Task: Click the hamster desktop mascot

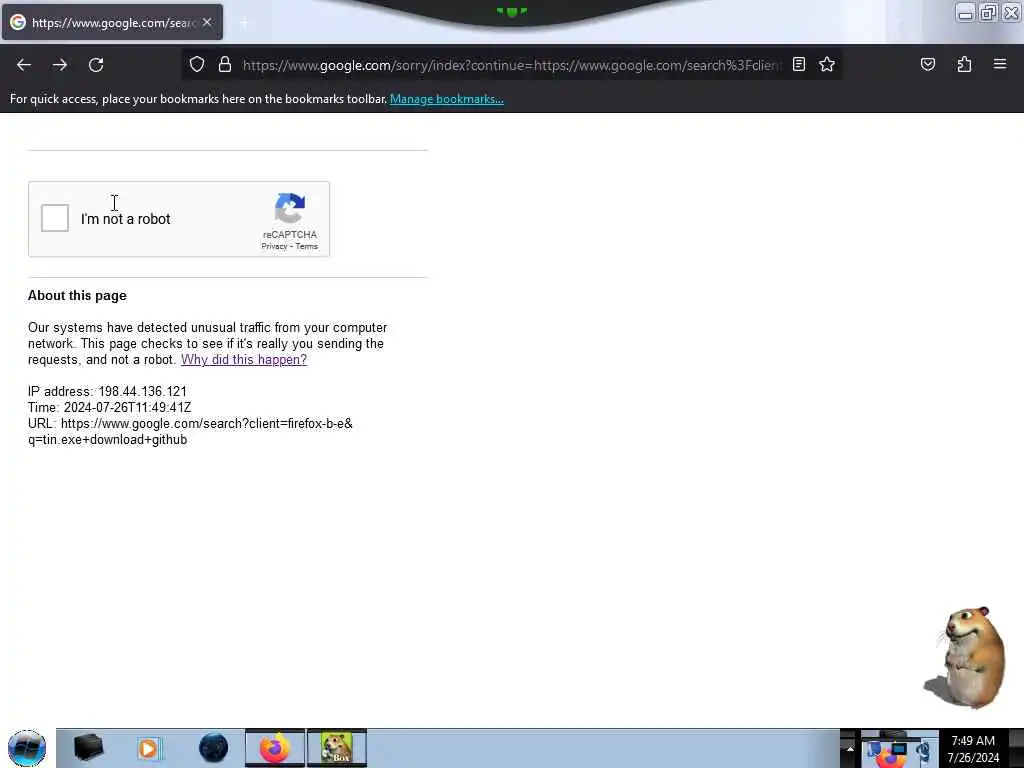Action: coord(966,657)
